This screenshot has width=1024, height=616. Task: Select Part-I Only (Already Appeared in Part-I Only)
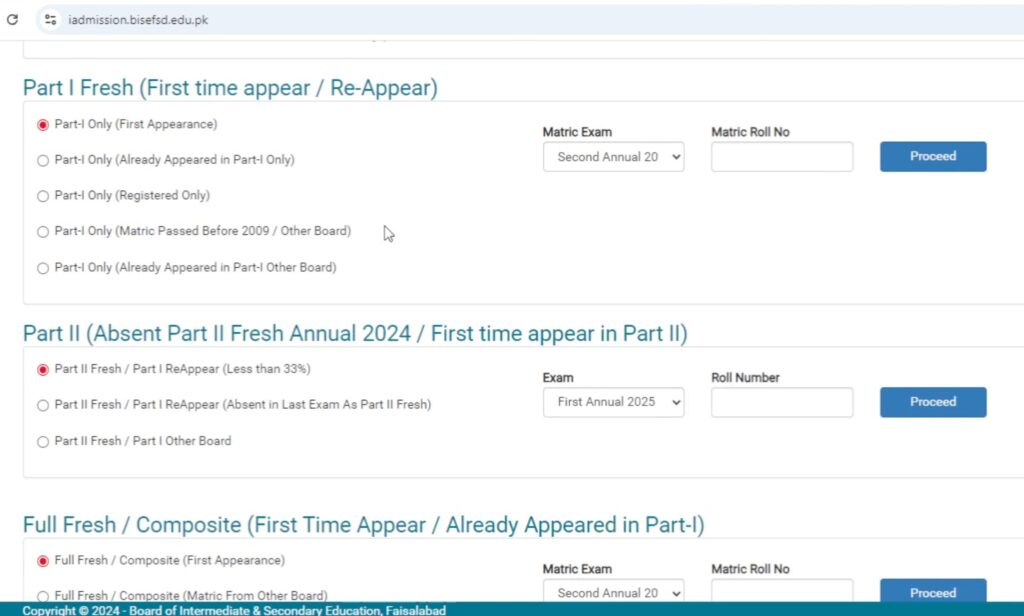point(43,160)
